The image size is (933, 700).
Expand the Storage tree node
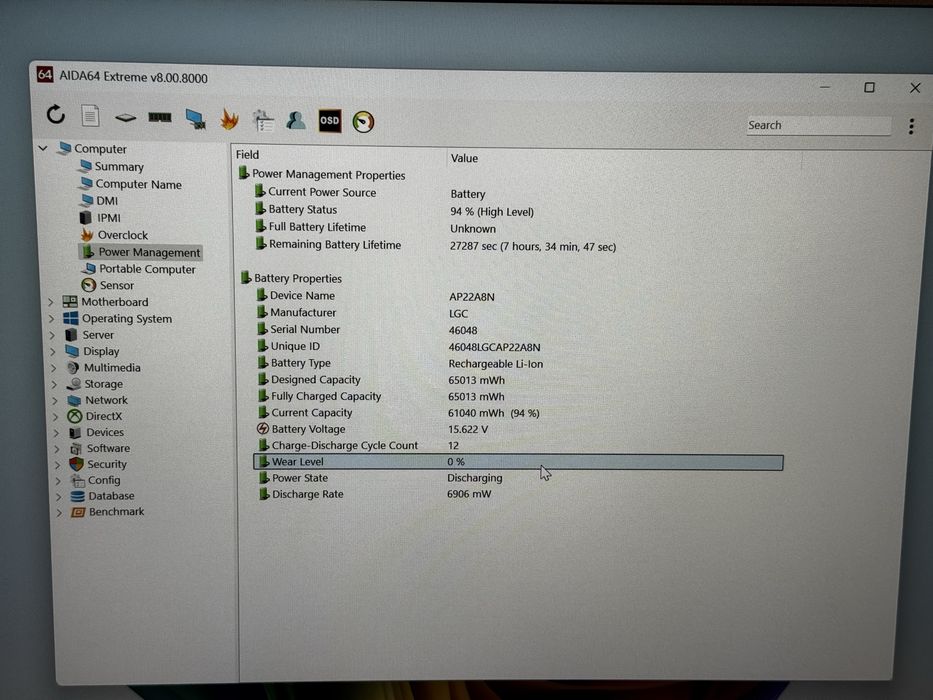pos(54,385)
